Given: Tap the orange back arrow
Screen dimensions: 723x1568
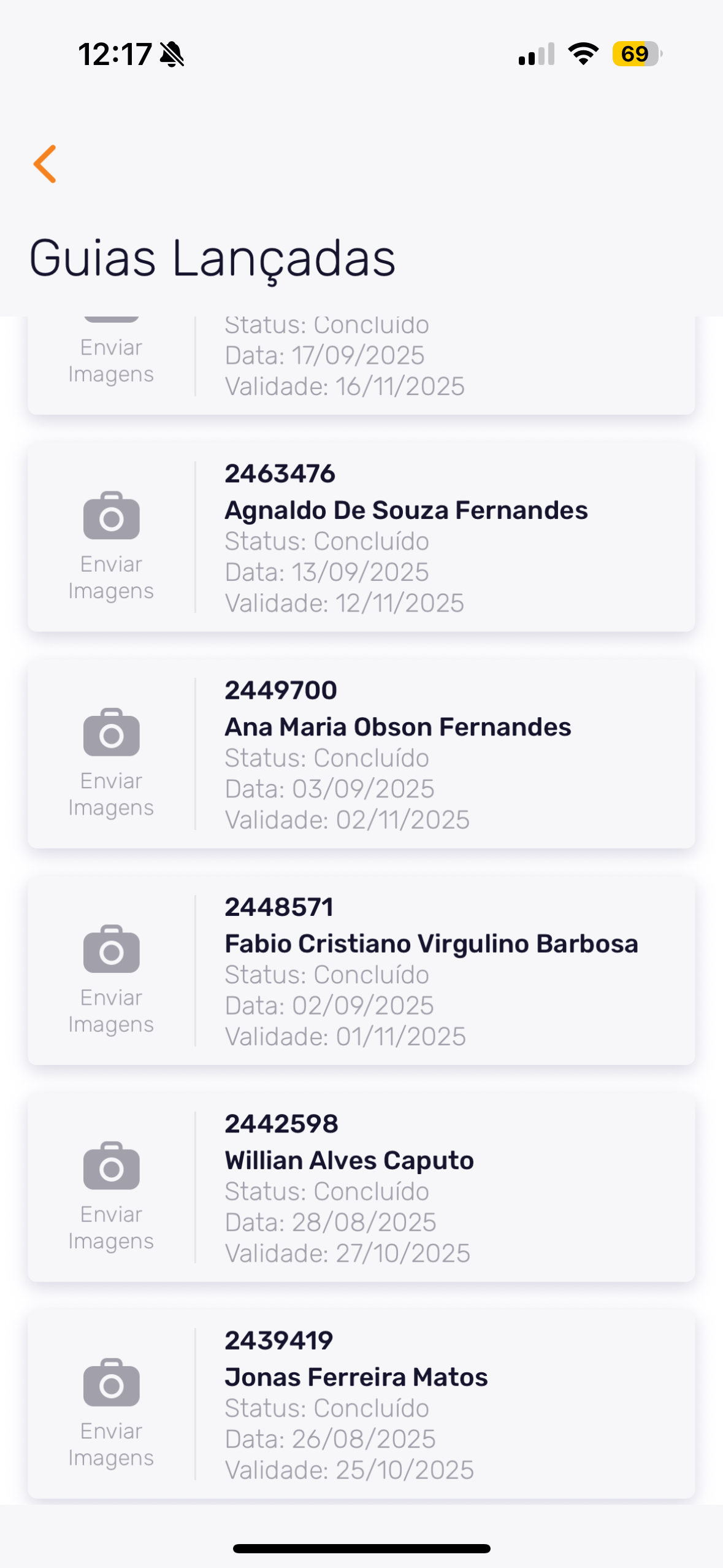Looking at the screenshot, I should point(45,164).
